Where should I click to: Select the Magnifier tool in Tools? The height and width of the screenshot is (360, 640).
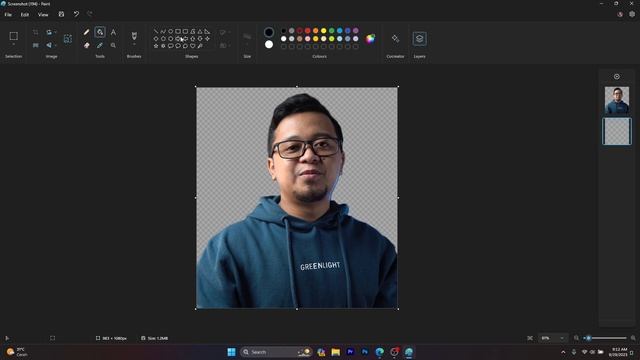tap(113, 45)
